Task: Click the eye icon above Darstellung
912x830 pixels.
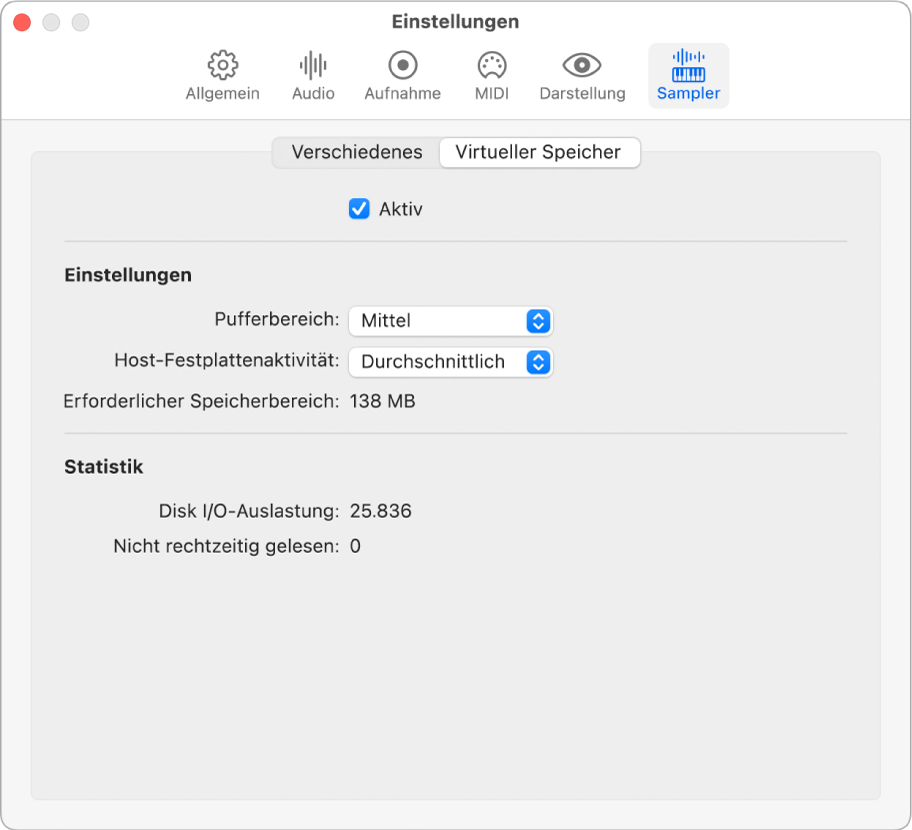Action: [x=583, y=66]
